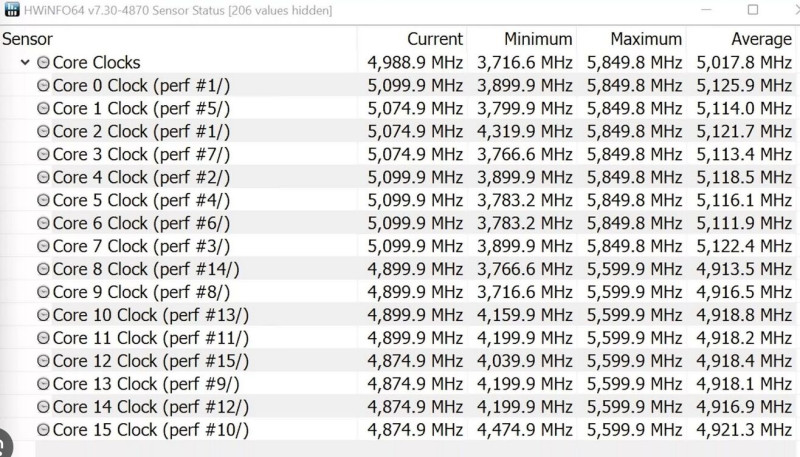Viewport: 800px width, 457px height.
Task: Select the Core 10 Clock (perf #13/) row
Action: (x=150, y=315)
